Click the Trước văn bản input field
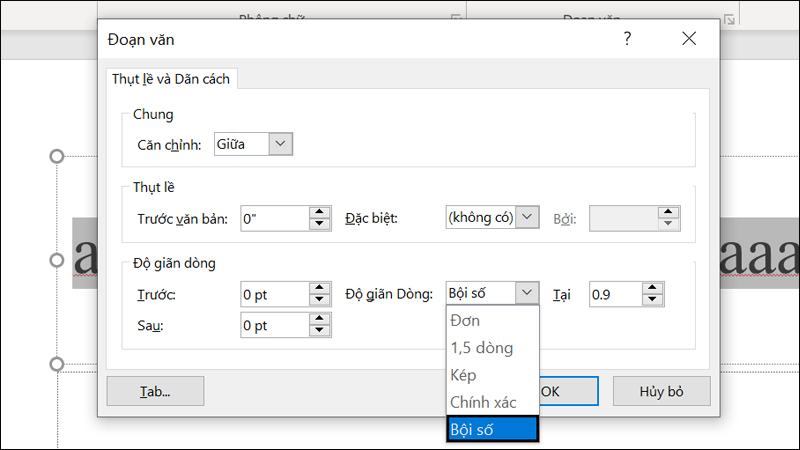Screen dimensions: 800x450 coord(272,218)
